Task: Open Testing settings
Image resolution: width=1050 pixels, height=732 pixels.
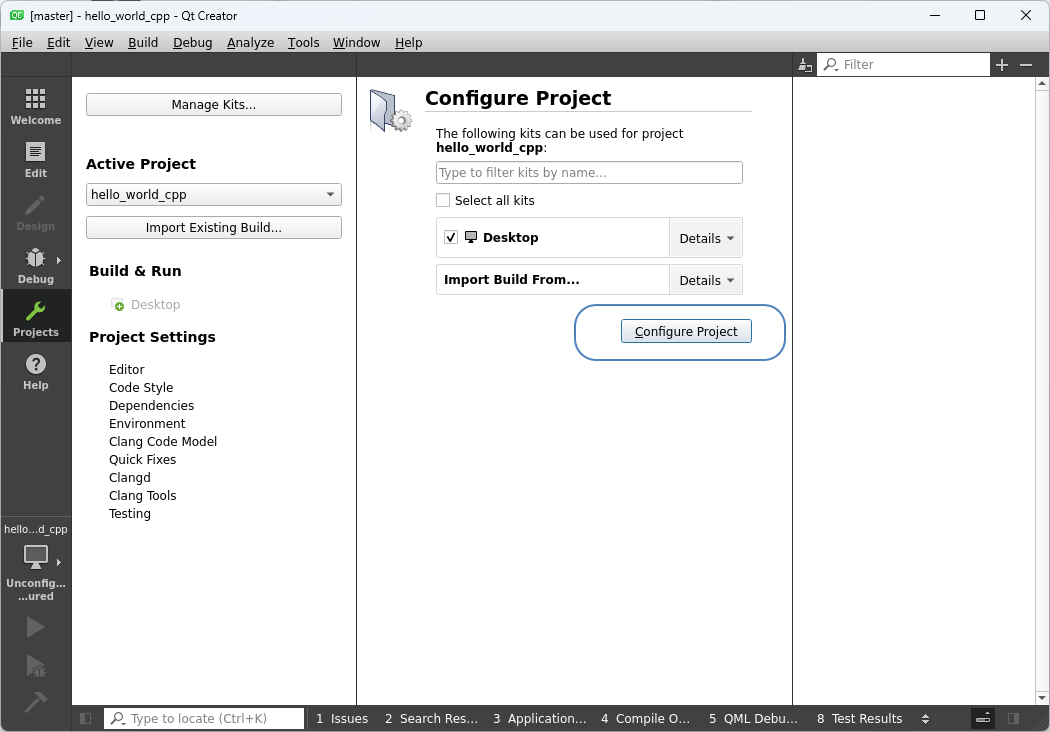Action: 129,514
